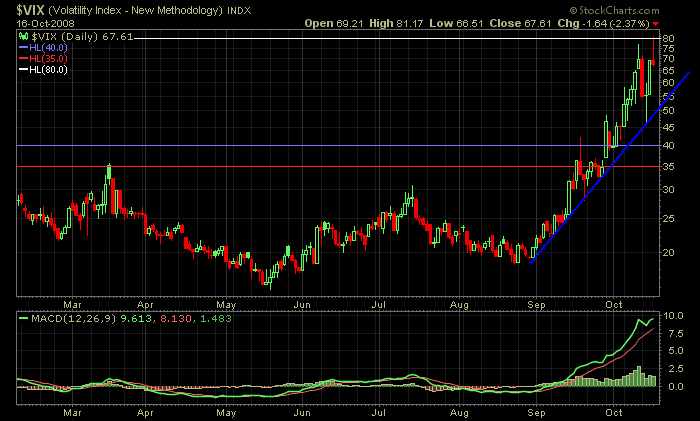
Task: Click the Apr label under the price chart
Action: (145, 304)
